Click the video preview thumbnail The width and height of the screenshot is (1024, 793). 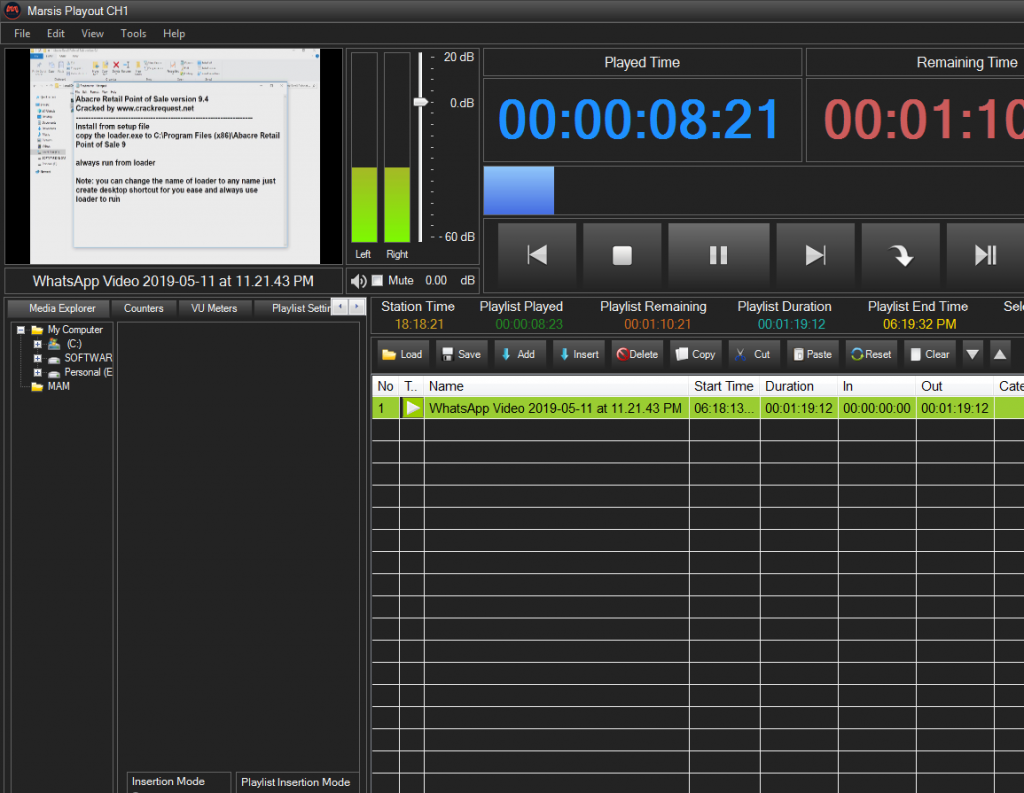[174, 156]
